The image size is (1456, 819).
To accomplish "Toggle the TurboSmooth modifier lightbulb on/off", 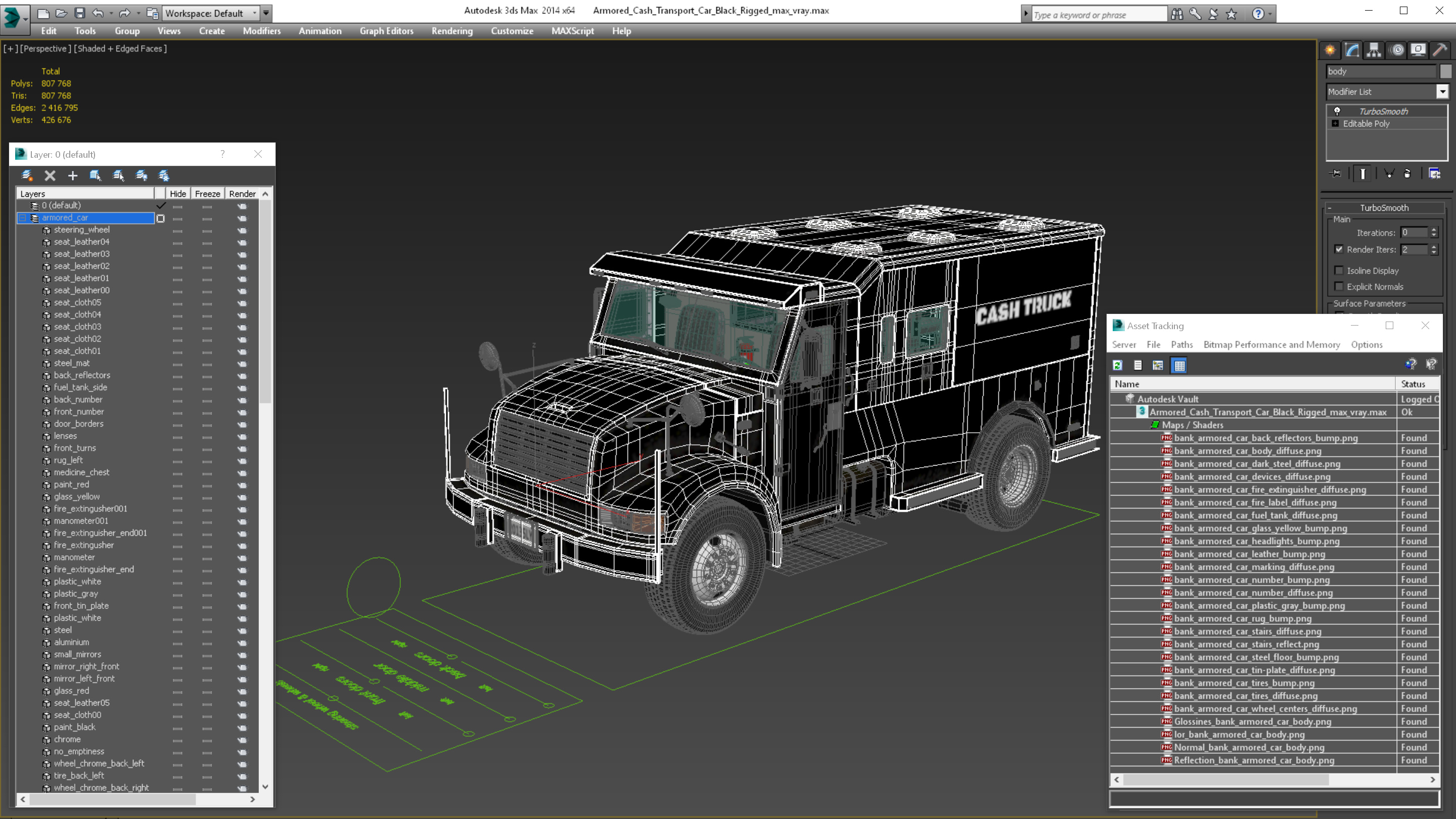I will 1337,111.
